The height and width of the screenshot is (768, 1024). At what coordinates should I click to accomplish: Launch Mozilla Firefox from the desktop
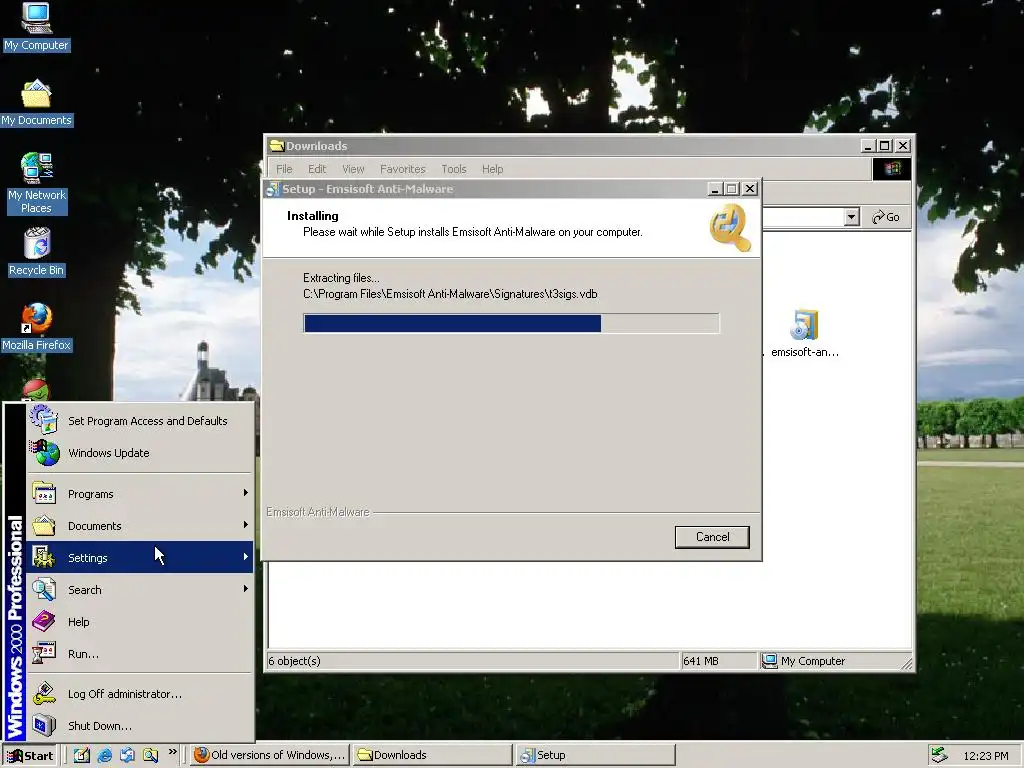coord(37,327)
